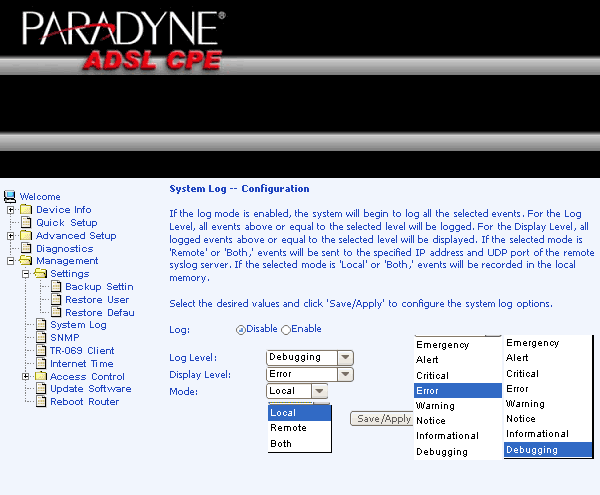This screenshot has height=495, width=600.
Task: Click the Backup Settings page icon
Action: tap(56, 286)
